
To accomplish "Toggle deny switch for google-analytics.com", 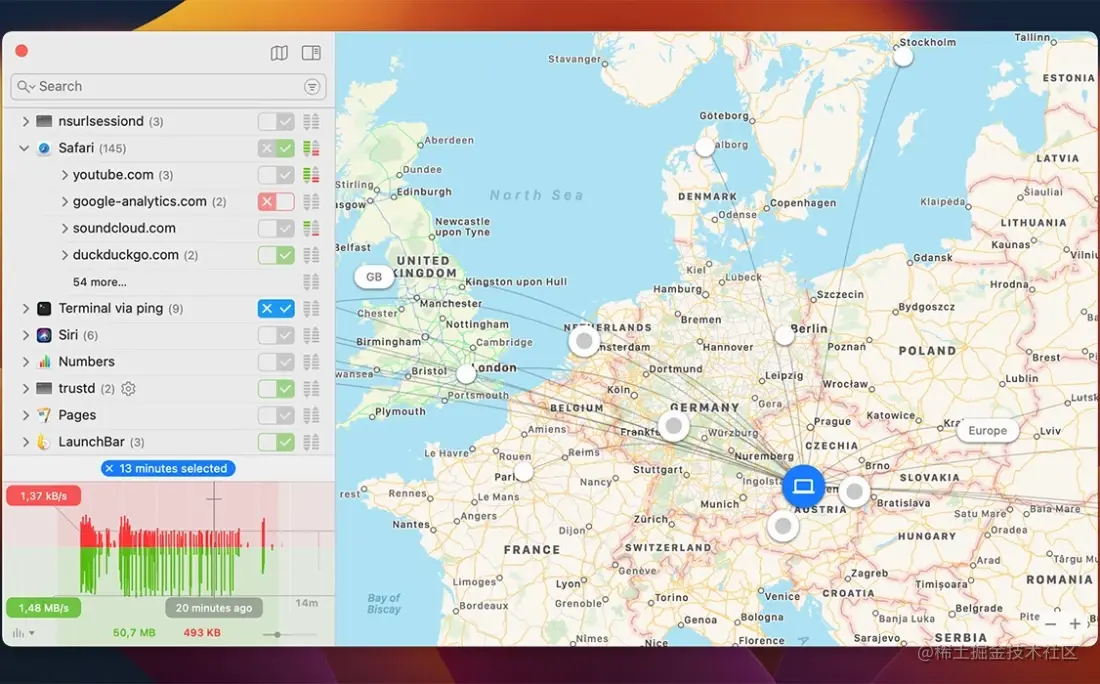I will click(x=276, y=202).
